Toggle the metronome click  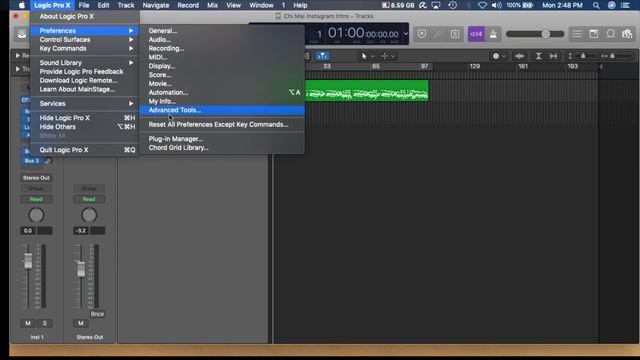(493, 34)
